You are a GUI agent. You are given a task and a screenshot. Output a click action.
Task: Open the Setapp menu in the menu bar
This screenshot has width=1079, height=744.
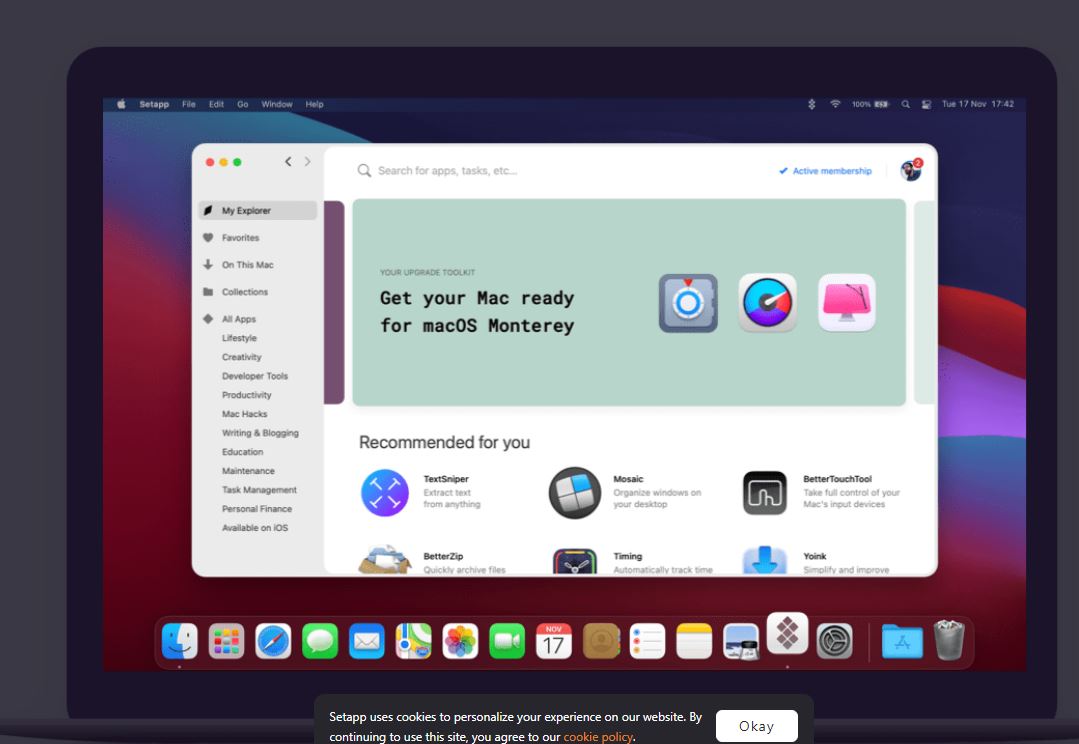[x=154, y=105]
